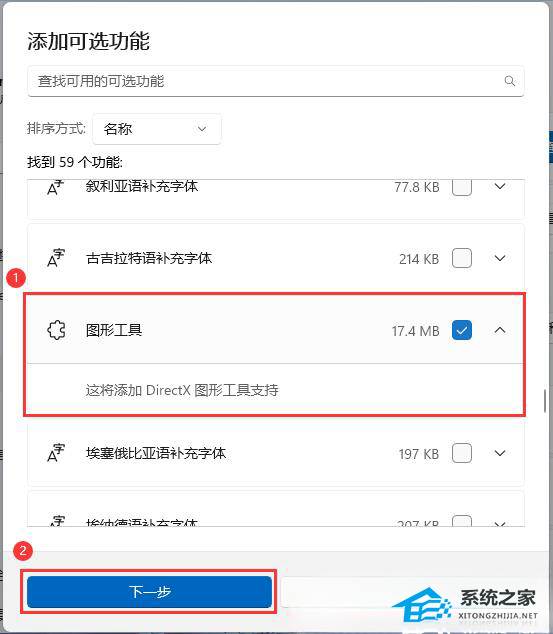Screen dimensions: 553x634
Task: Uncheck the 图形工具 checkbox
Action: (x=462, y=330)
